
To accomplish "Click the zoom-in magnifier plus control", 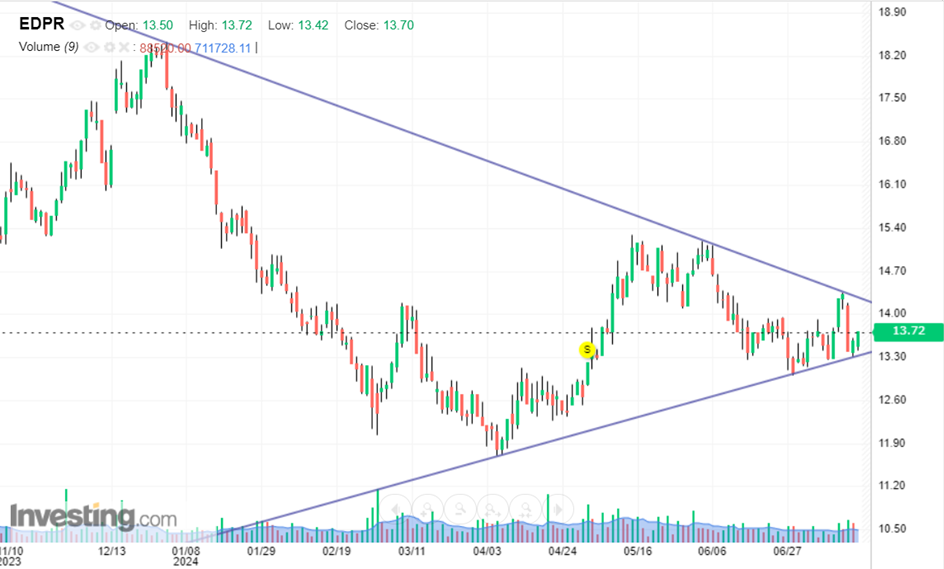I will coord(427,509).
